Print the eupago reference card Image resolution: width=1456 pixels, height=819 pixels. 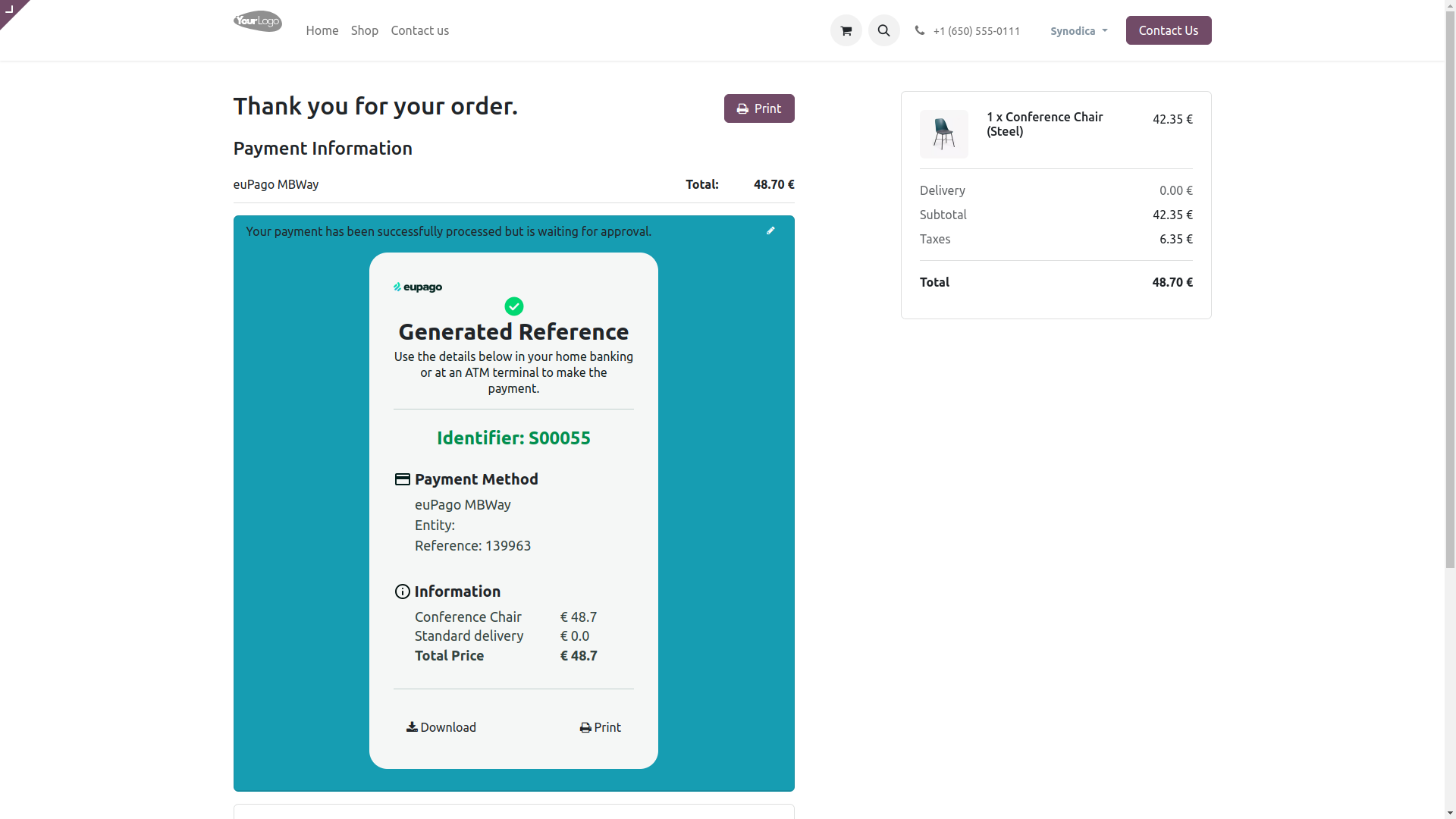600,727
